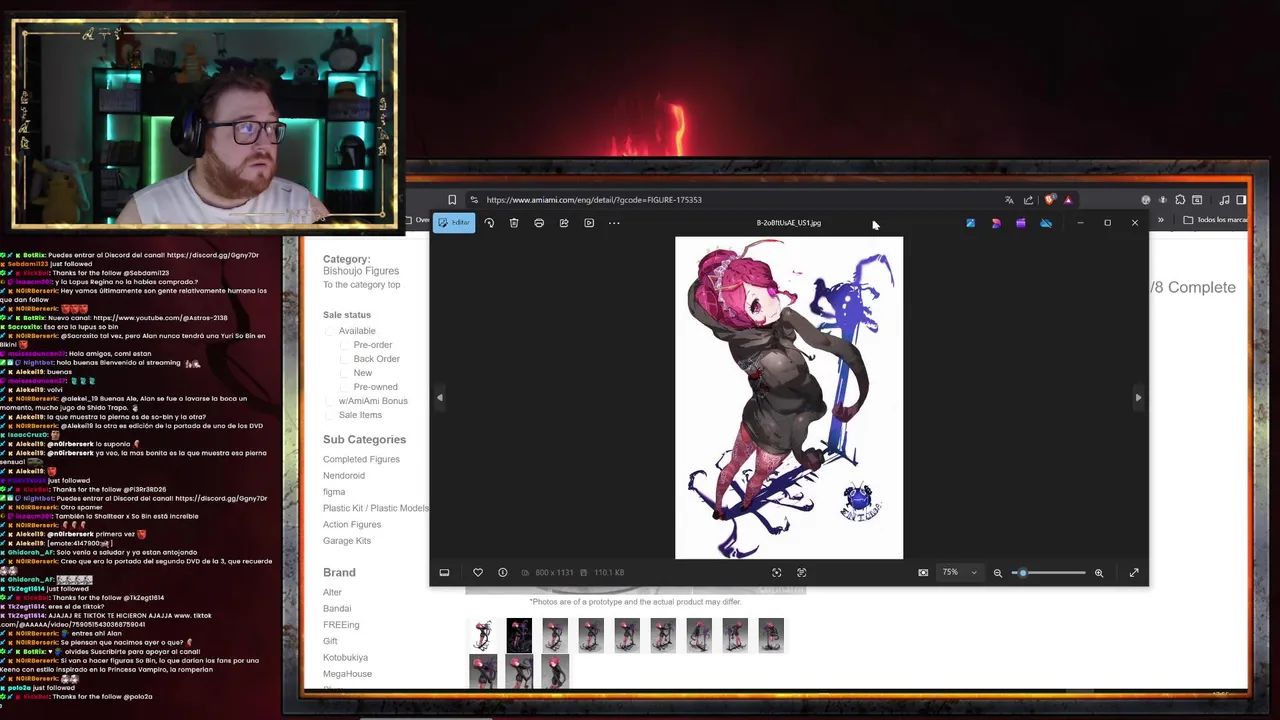Click the share icon in browser address bar
The image size is (1280, 720).
coord(1028,200)
